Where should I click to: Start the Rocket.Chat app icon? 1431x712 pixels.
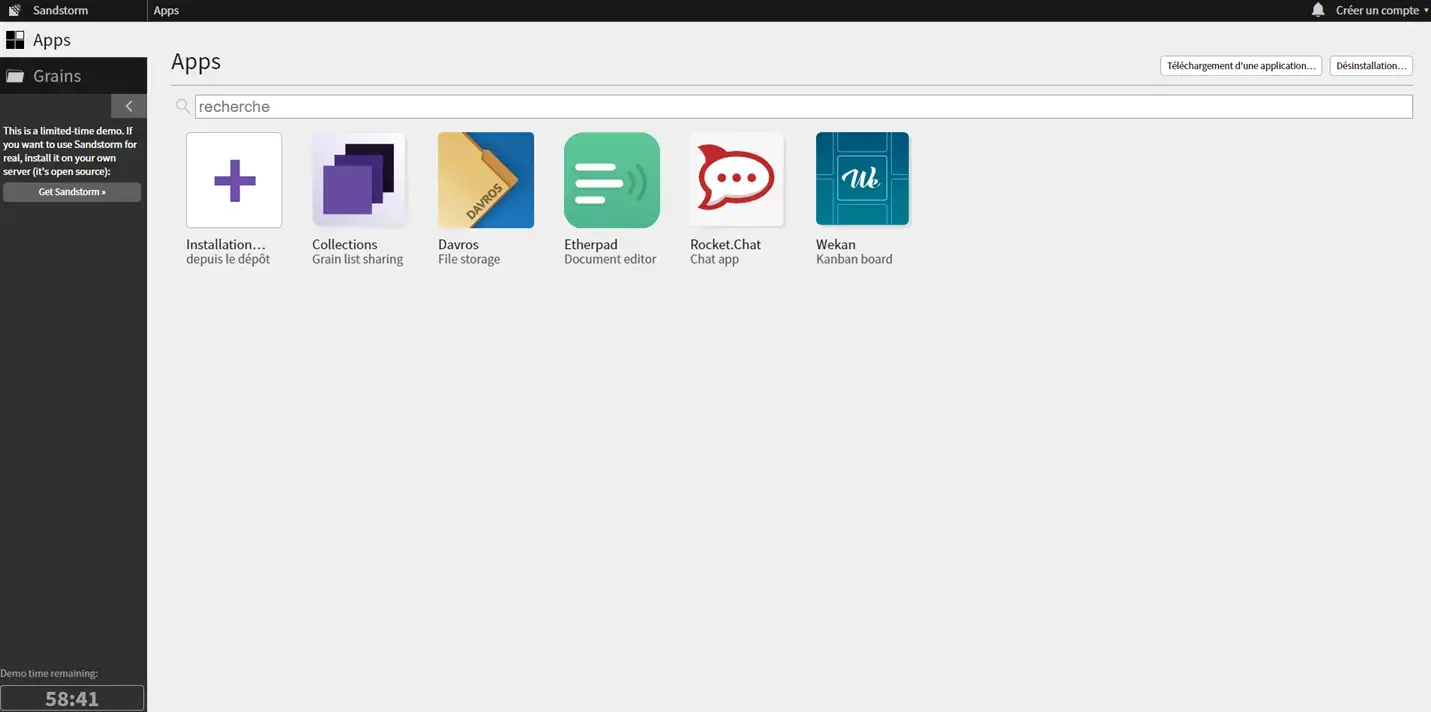[737, 180]
